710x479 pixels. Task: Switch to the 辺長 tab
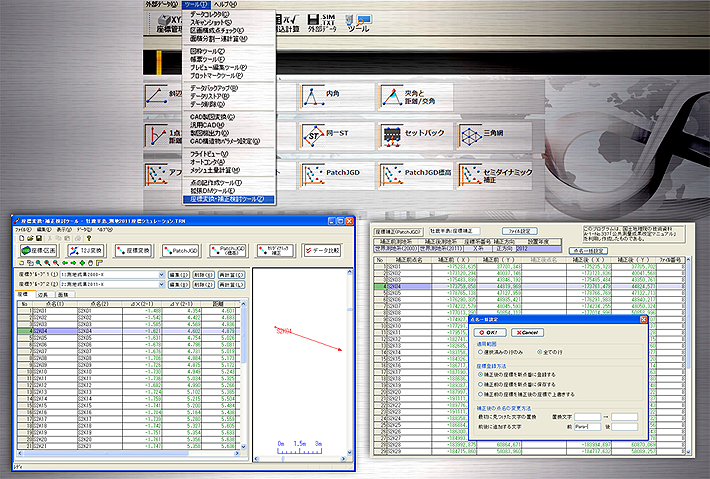coord(43,295)
